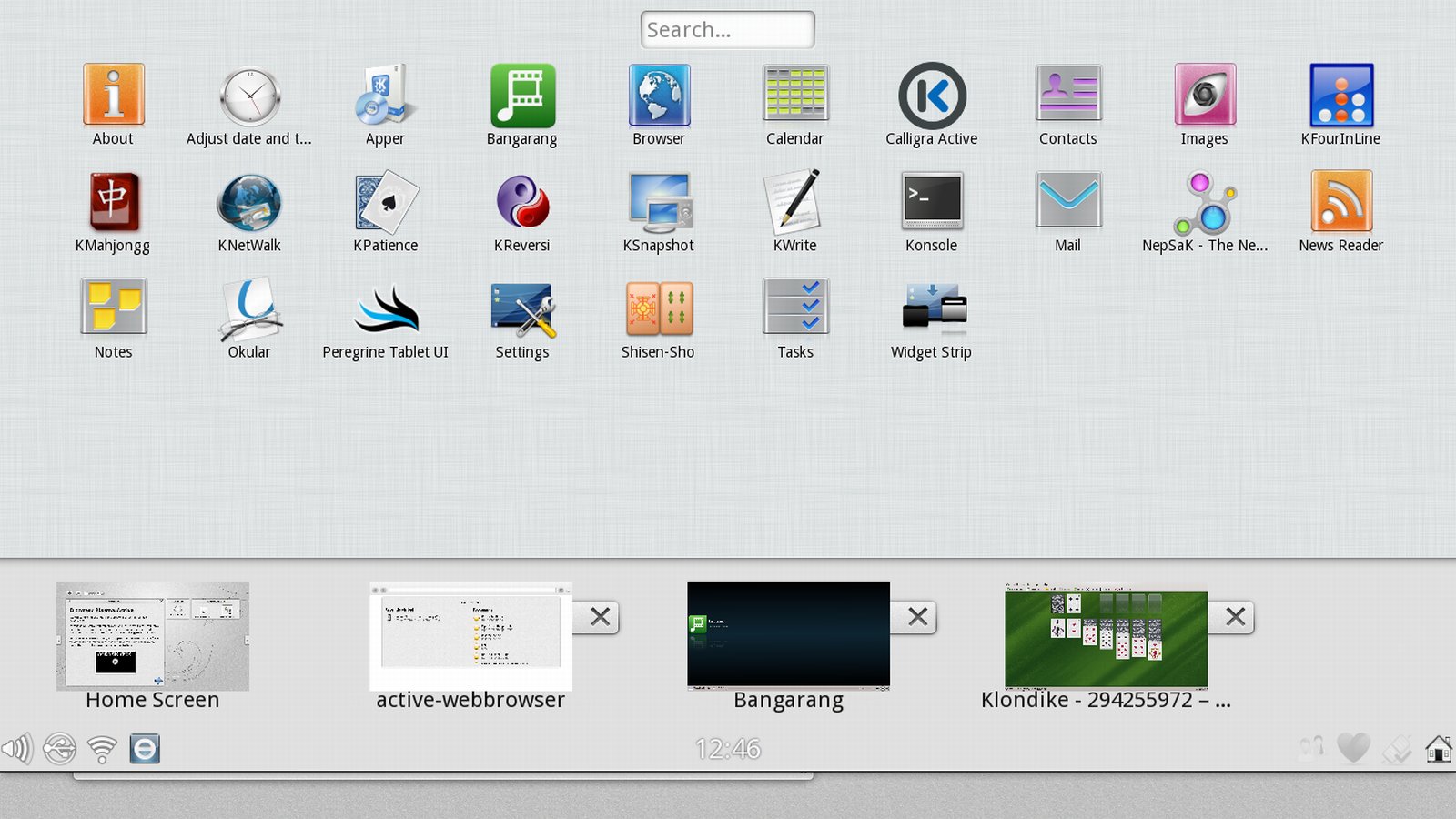The width and height of the screenshot is (1456, 819).
Task: Close the Bangarang window
Action: click(917, 617)
